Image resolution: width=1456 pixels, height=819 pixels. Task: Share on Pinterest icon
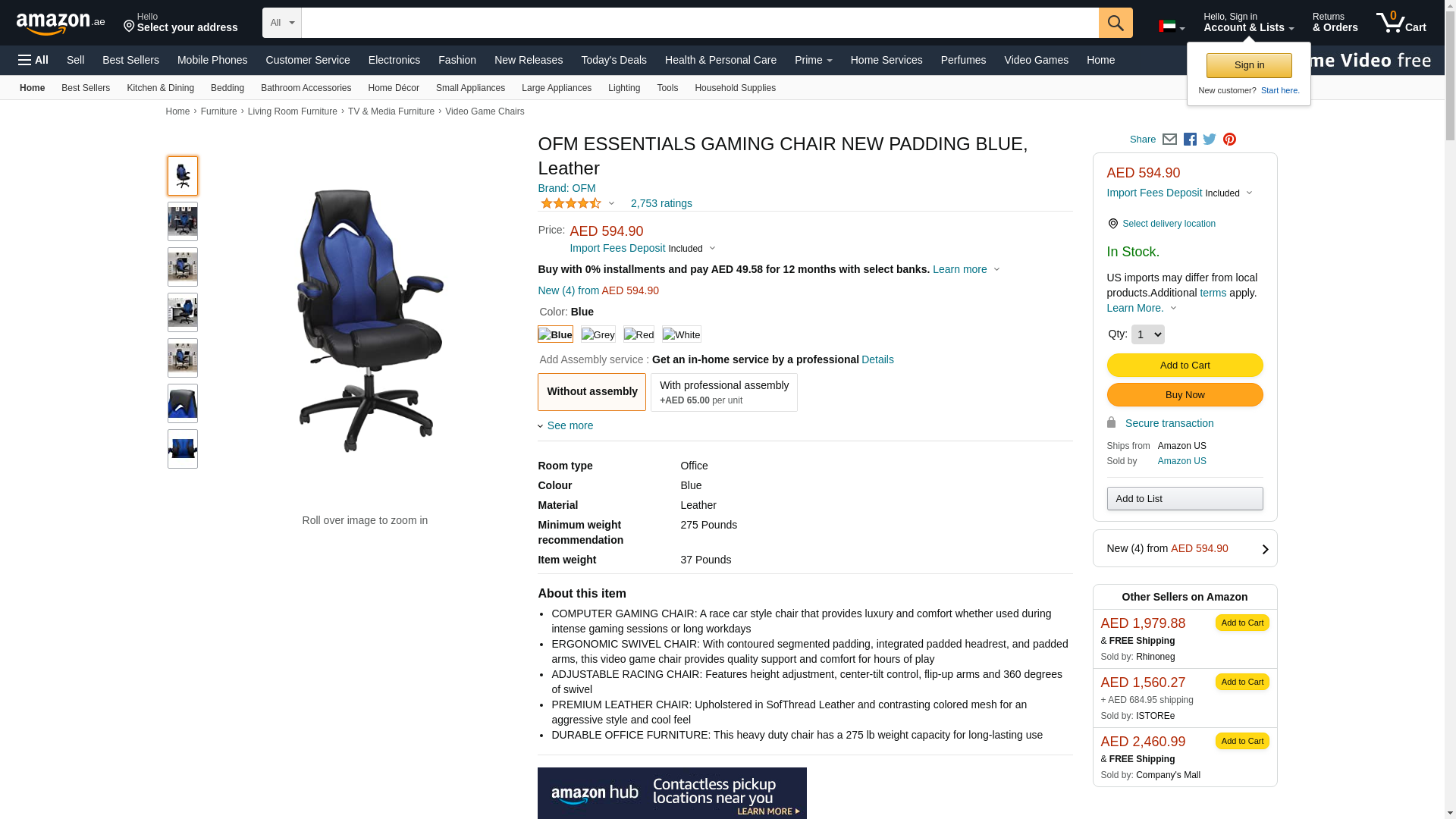coord(1229,140)
